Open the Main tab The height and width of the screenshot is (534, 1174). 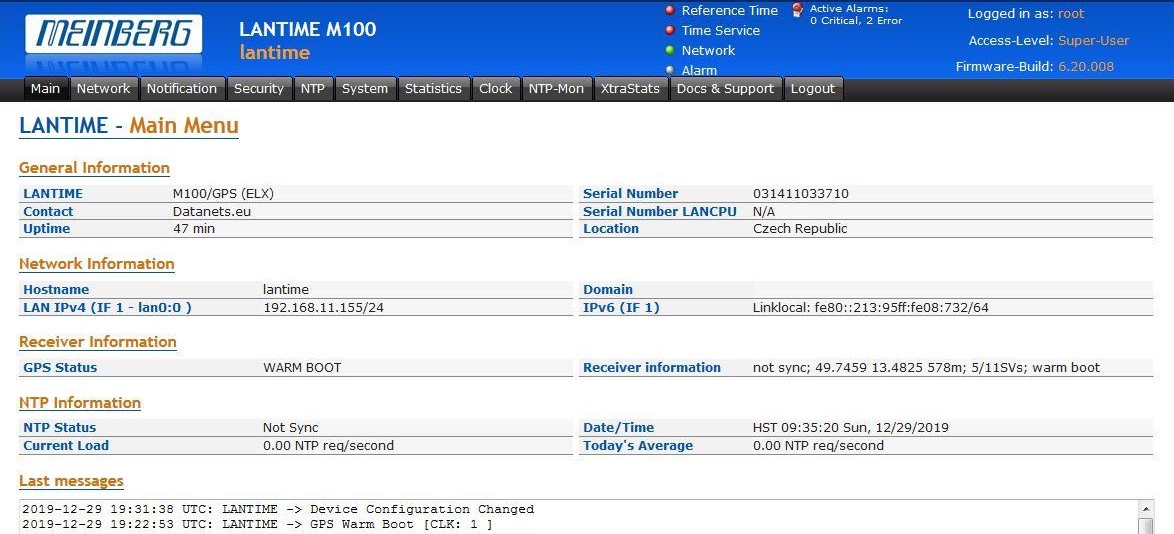(x=46, y=88)
